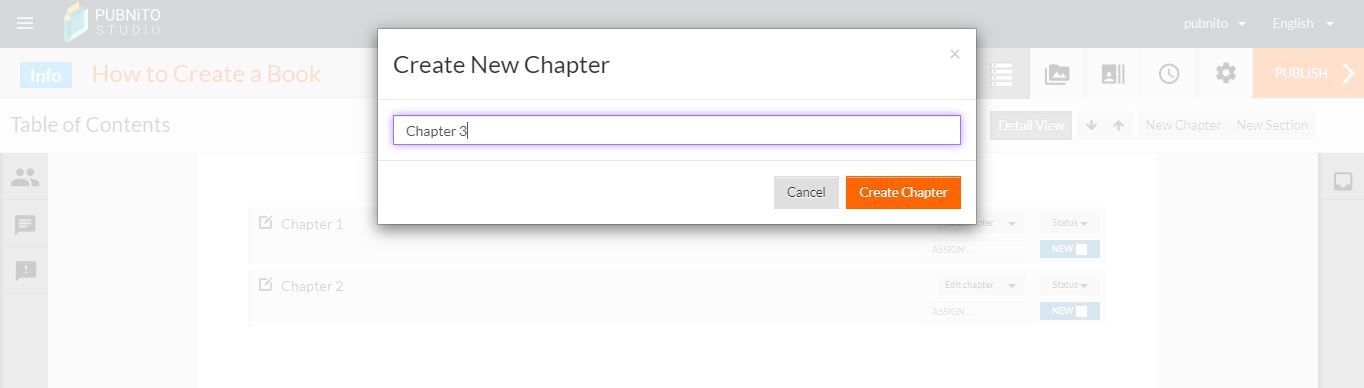Click the Create Chapter button
This screenshot has height=388, width=1364.
(903, 192)
